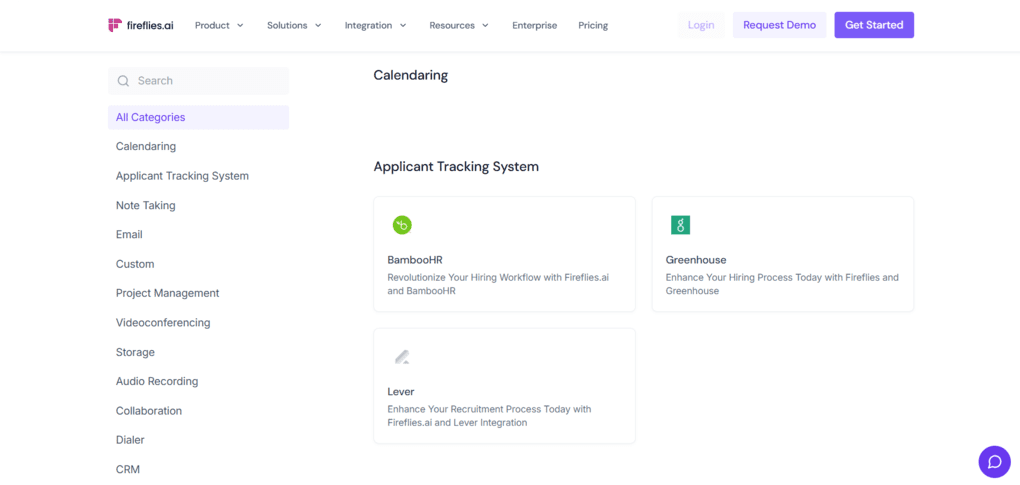The image size is (1020, 485).
Task: Click the Greenhouse logo icon
Action: [x=680, y=226]
